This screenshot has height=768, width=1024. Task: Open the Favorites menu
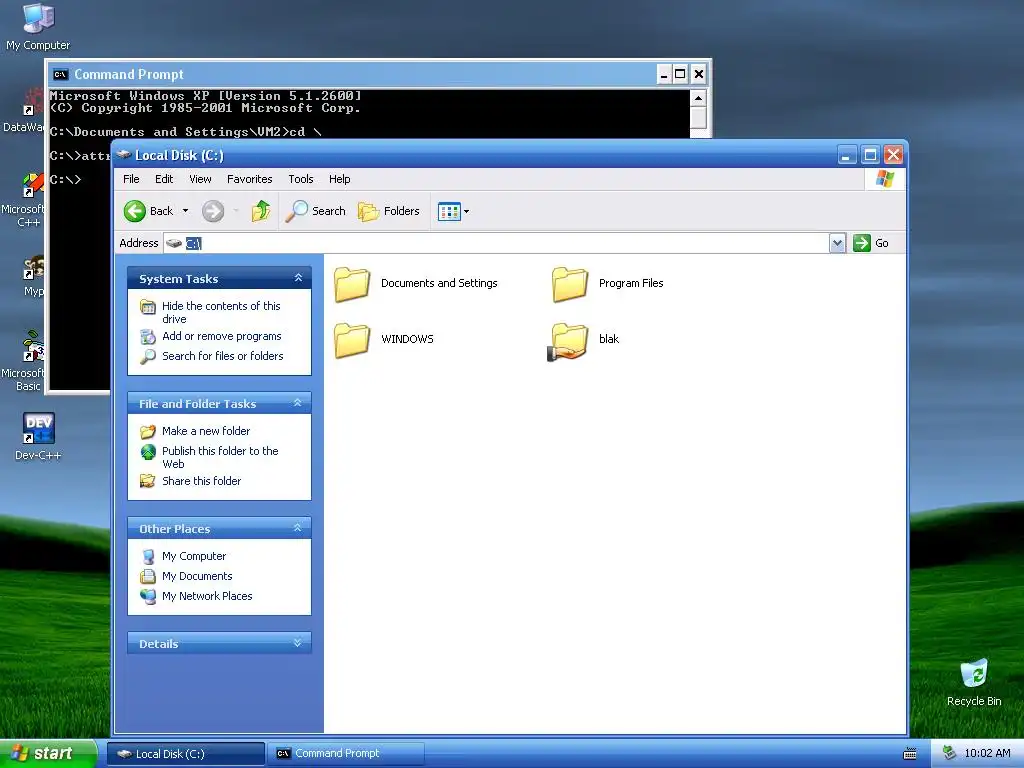pyautogui.click(x=249, y=179)
